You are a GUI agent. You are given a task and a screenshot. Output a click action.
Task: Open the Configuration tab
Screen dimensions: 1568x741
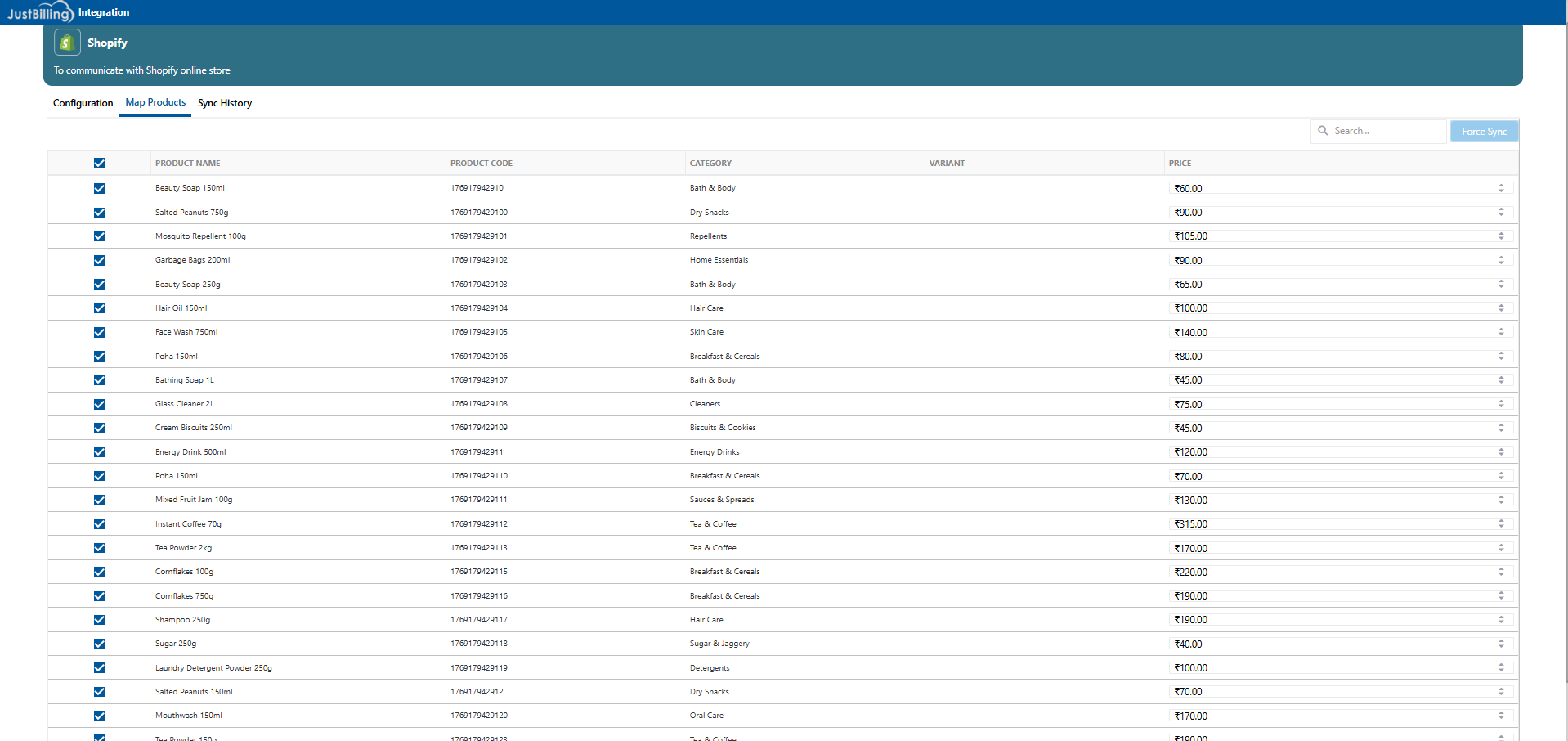[x=83, y=103]
